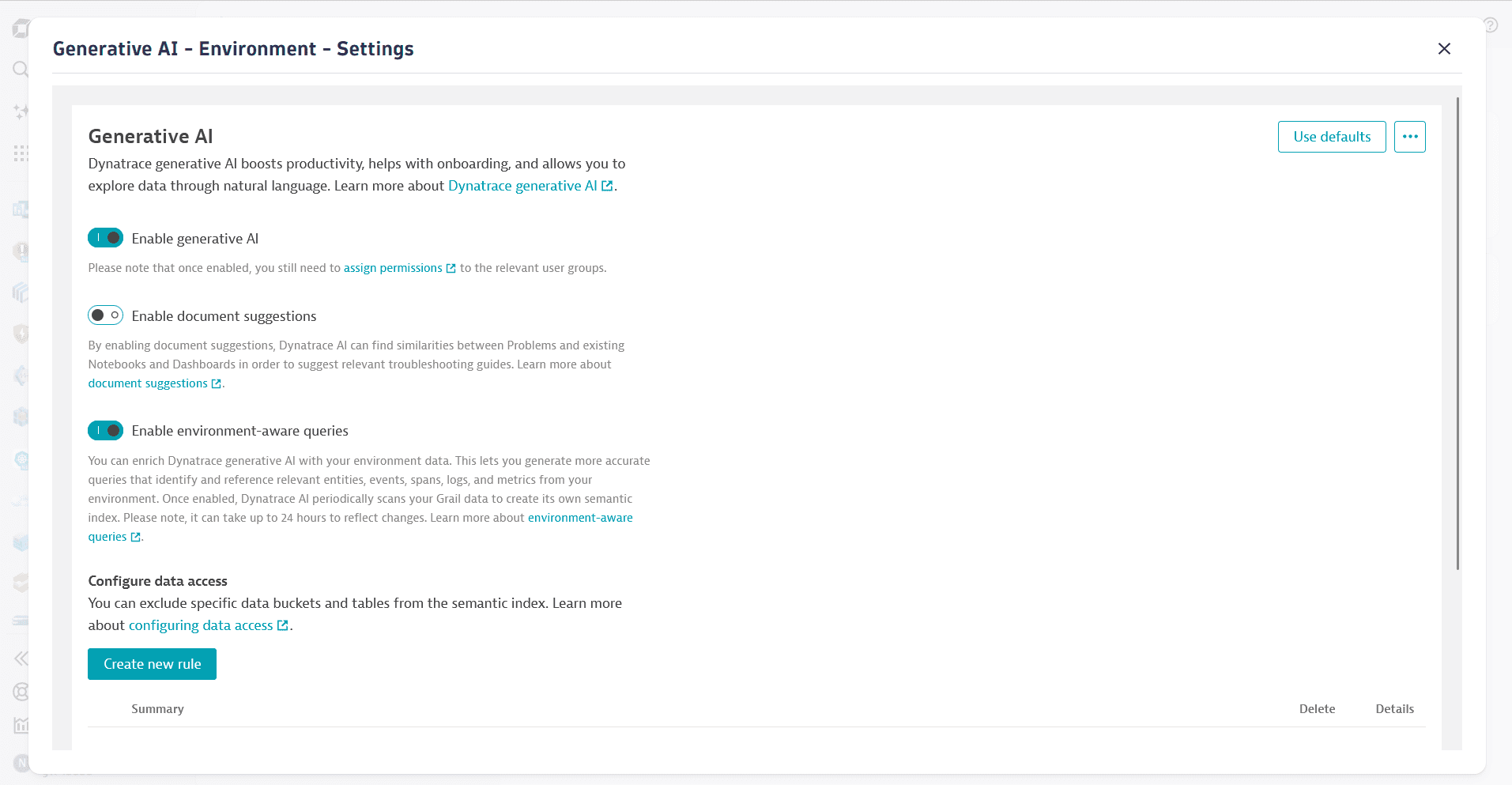Viewport: 1512px width, 785px height.
Task: Follow the assign permissions link
Action: (393, 267)
